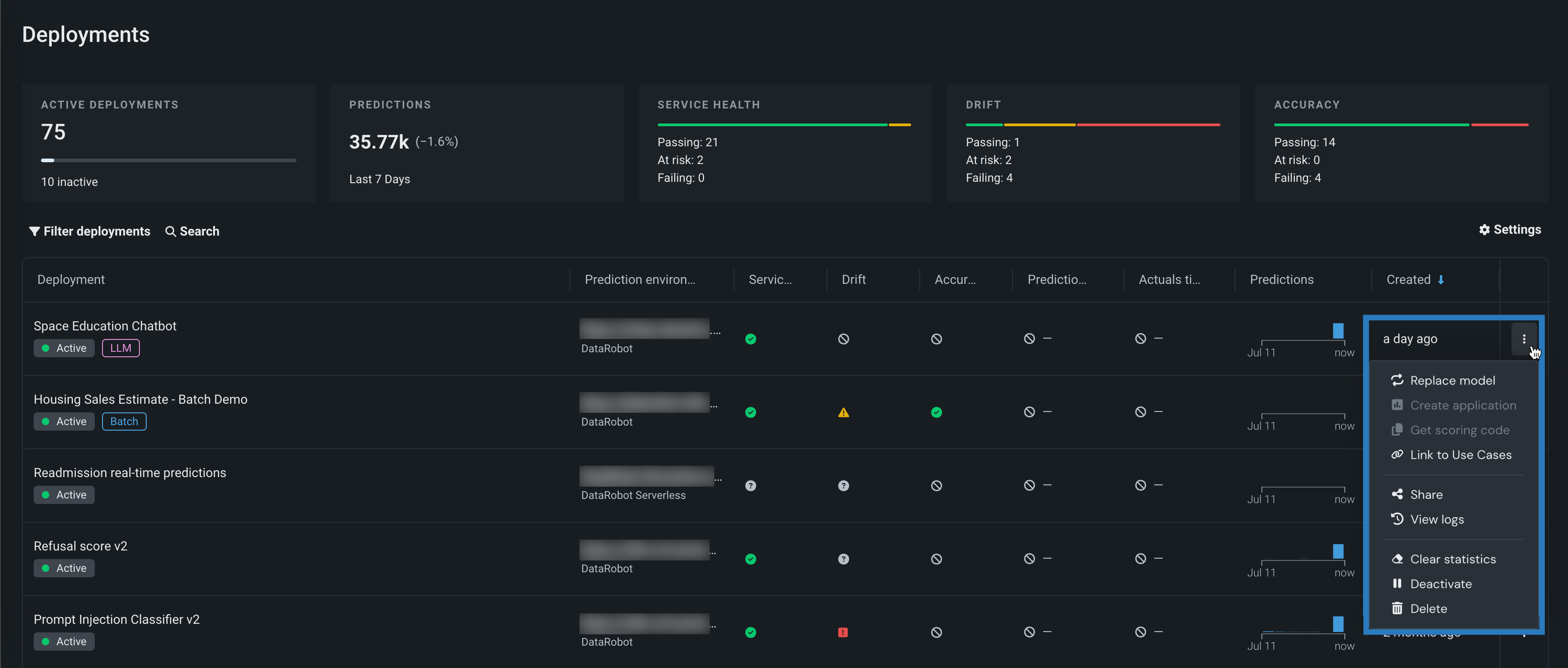Screen dimensions: 1568x668
Task: Click the Settings gear icon
Action: [1484, 230]
